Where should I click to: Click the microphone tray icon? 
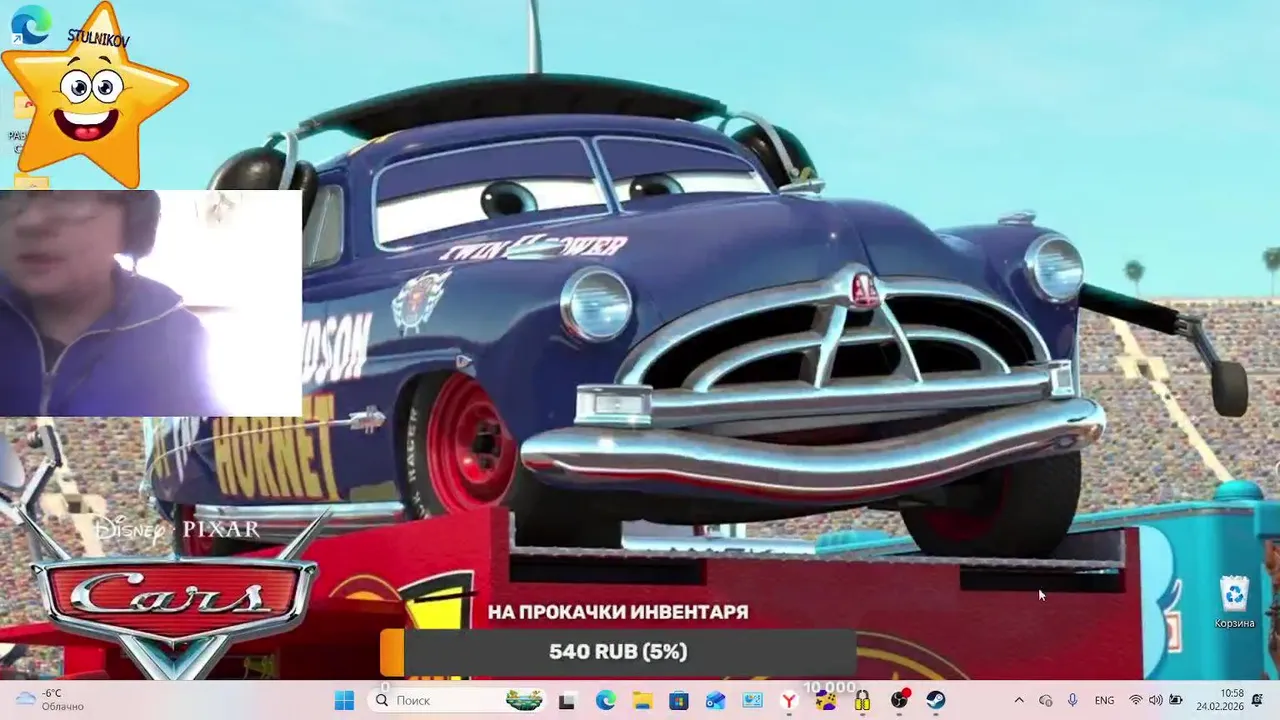[x=1072, y=701]
